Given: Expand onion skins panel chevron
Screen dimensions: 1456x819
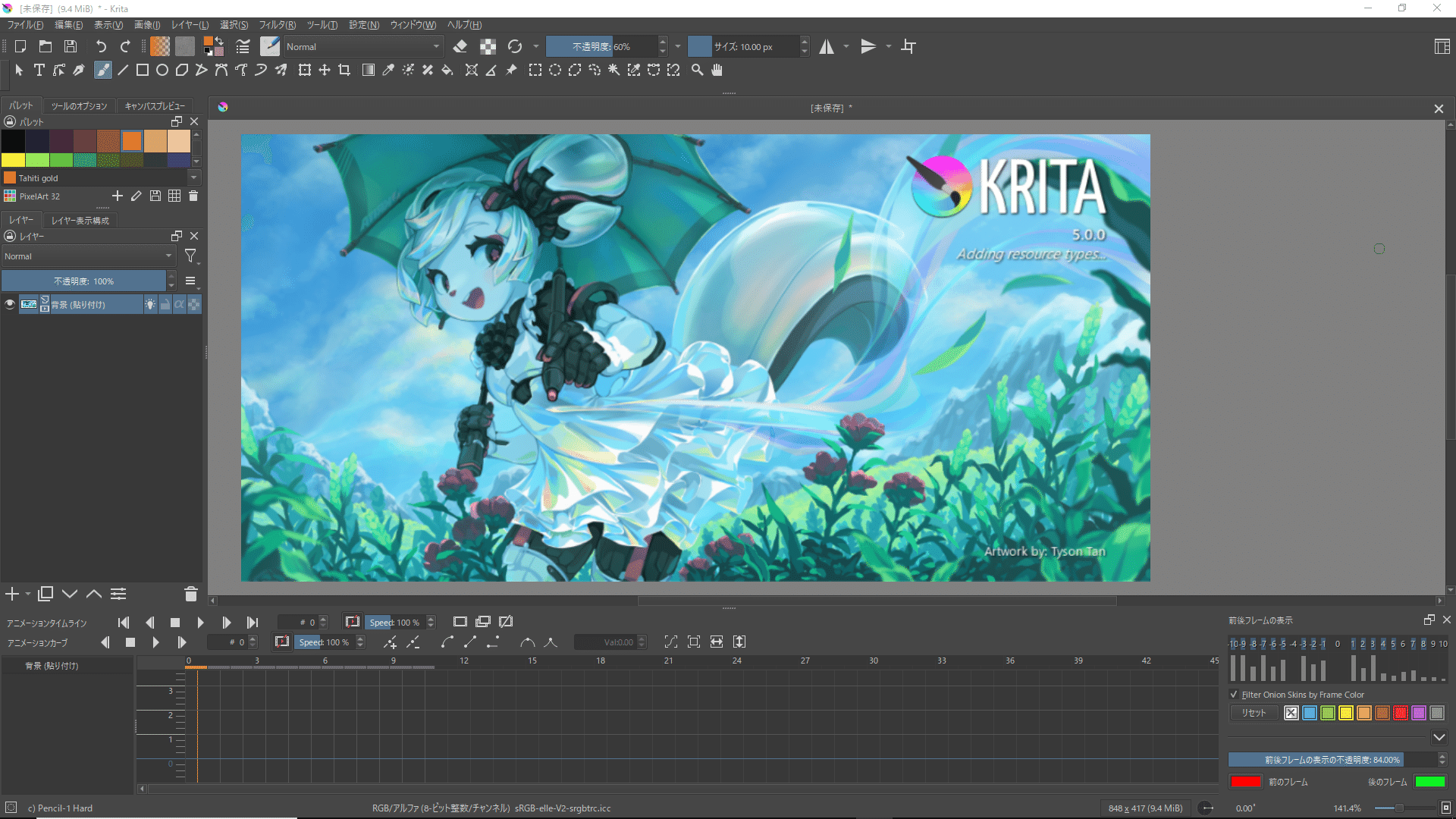Looking at the screenshot, I should 1439,737.
